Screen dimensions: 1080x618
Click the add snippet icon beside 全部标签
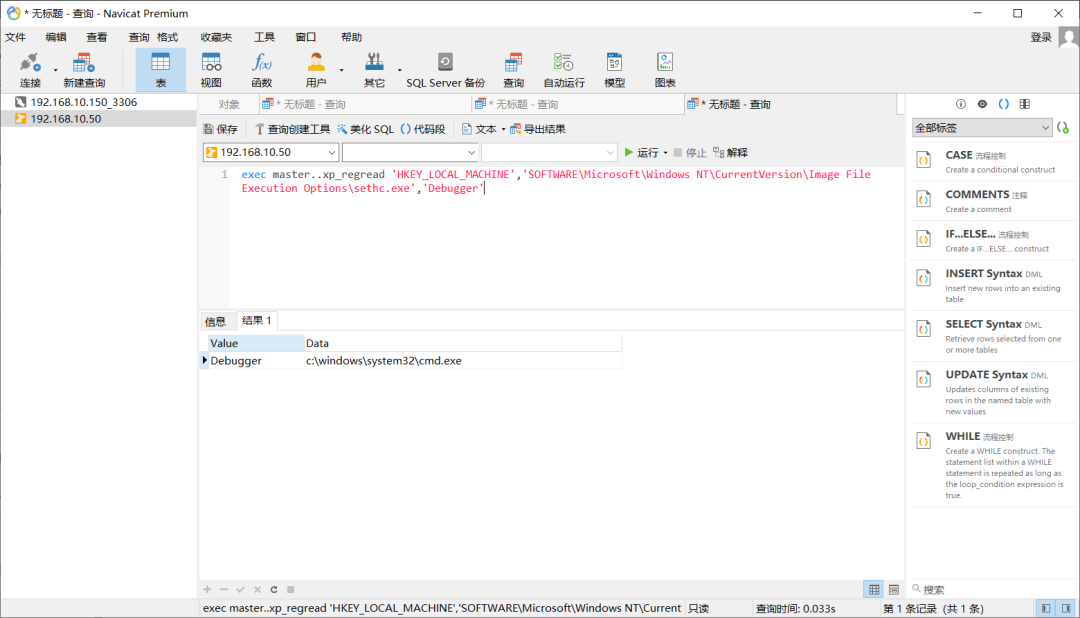click(x=1063, y=128)
